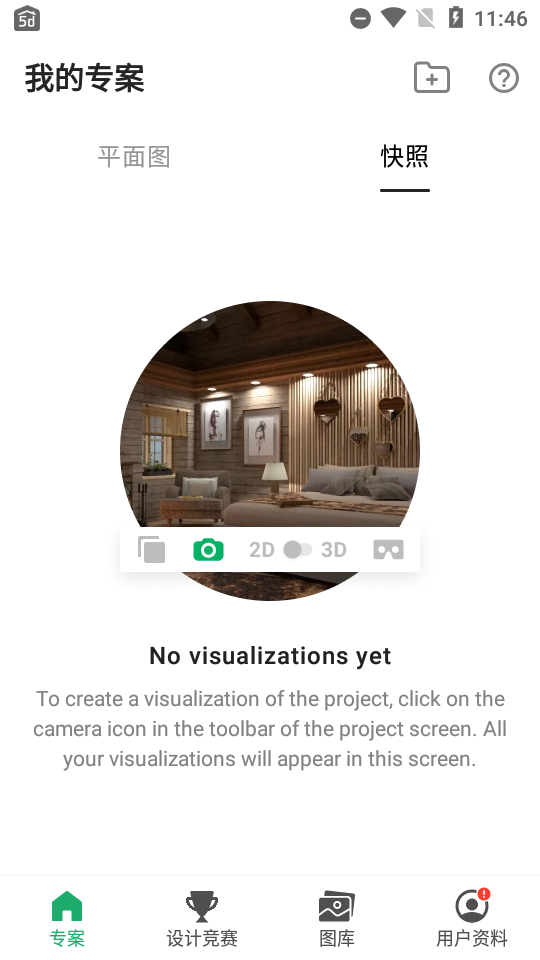Open the help question mark icon
Screen dimensions: 540x960
[x=504, y=78]
